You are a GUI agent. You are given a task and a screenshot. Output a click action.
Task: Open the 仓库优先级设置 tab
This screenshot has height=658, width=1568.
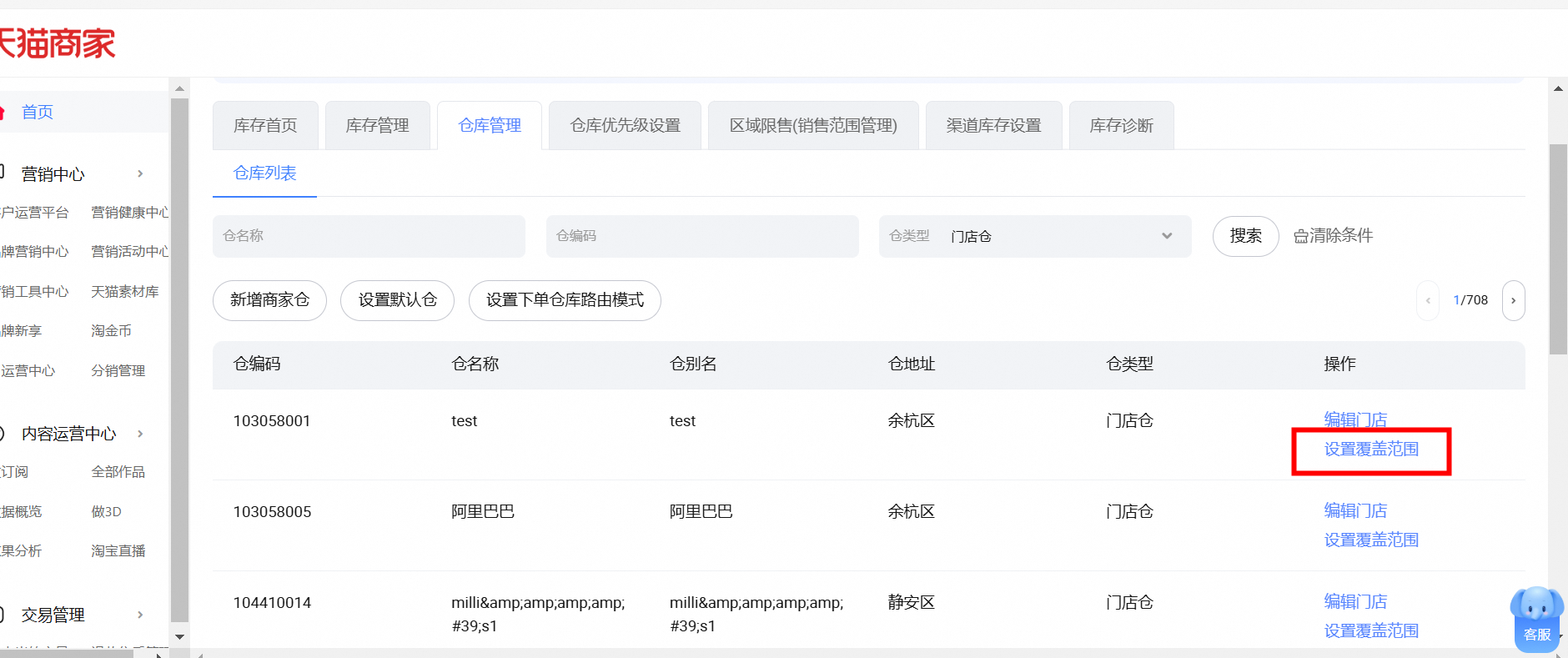tap(625, 126)
